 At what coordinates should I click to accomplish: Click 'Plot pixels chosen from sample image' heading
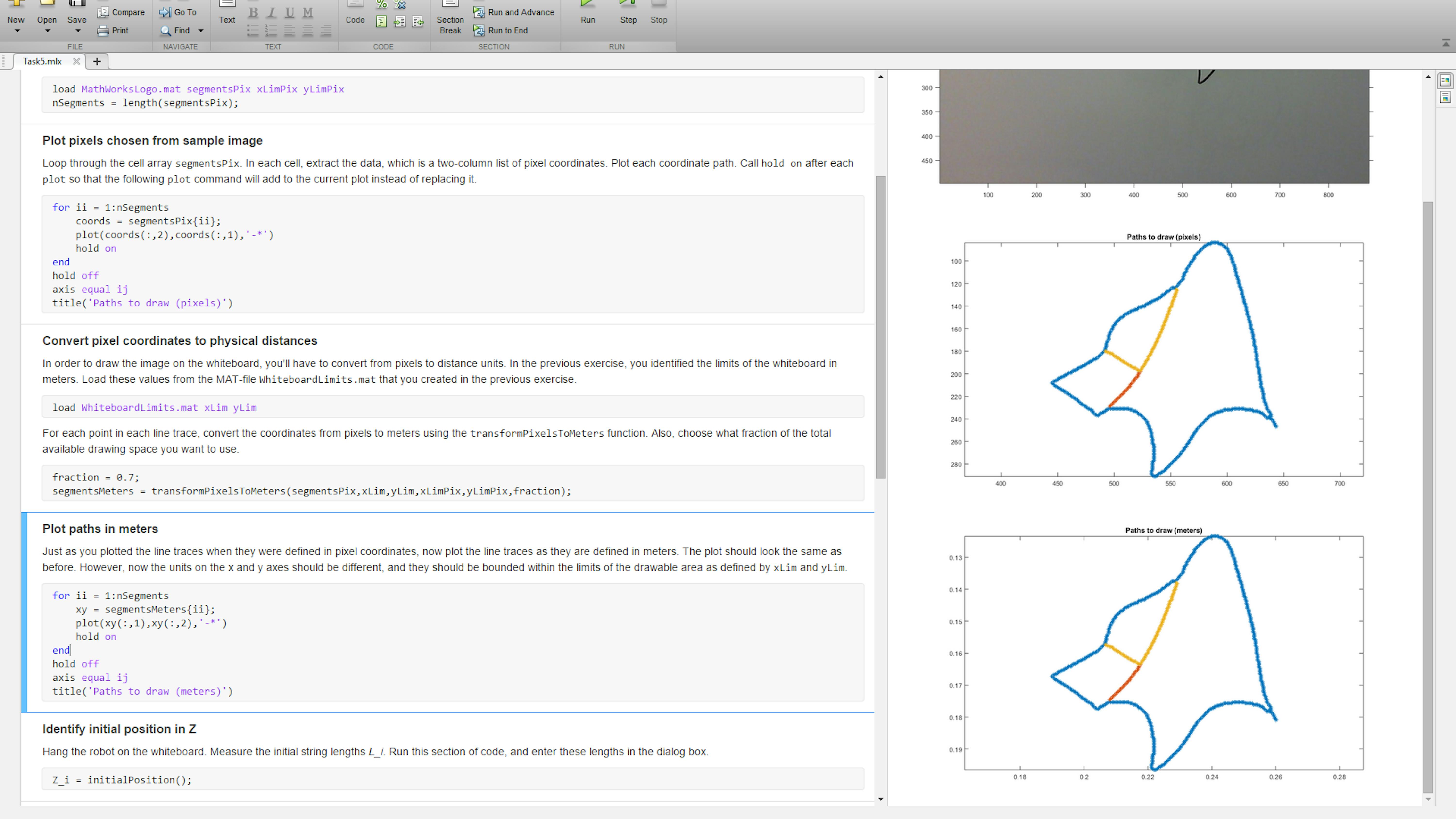(153, 141)
